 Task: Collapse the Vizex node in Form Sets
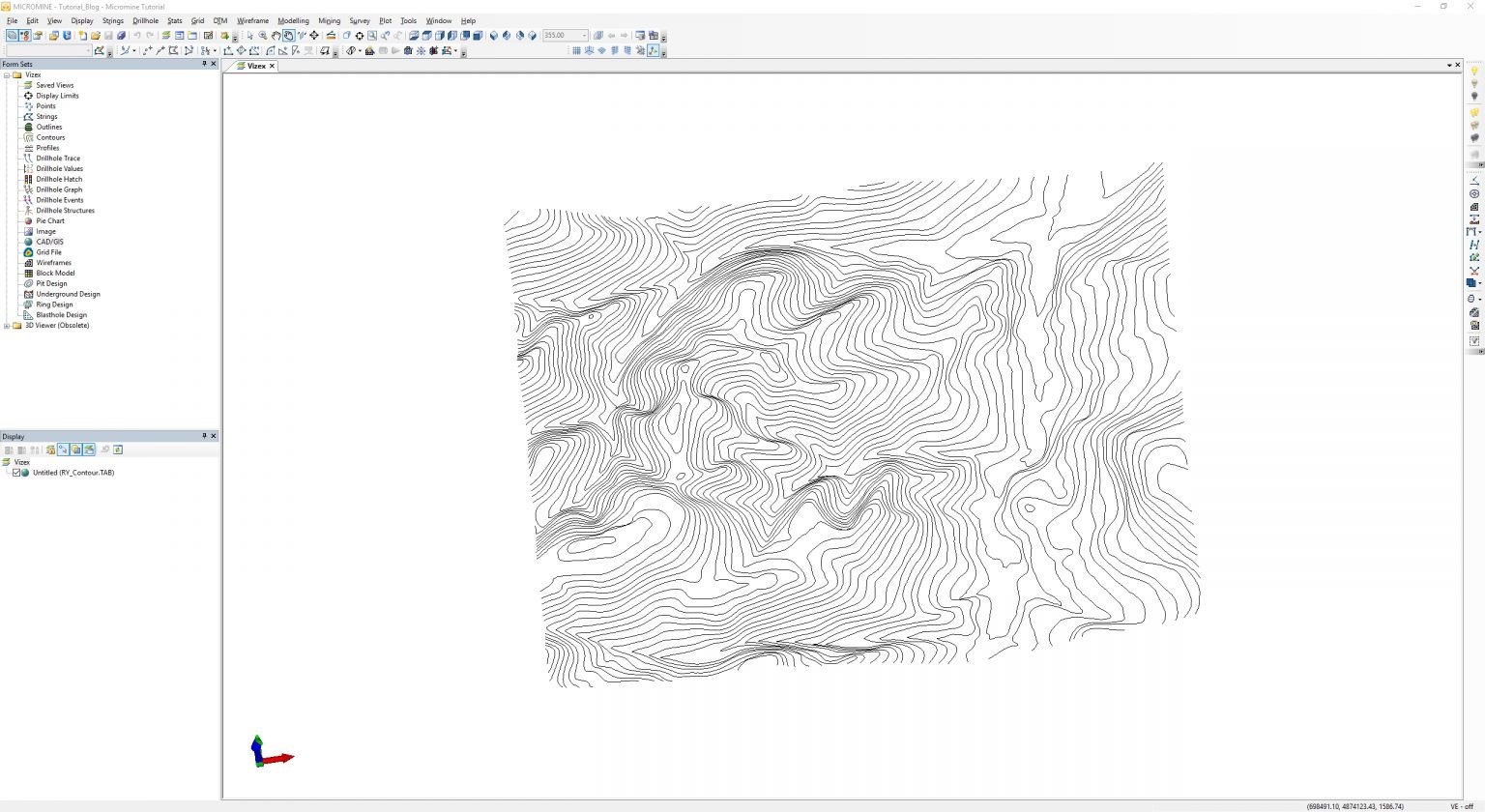pyautogui.click(x=7, y=74)
